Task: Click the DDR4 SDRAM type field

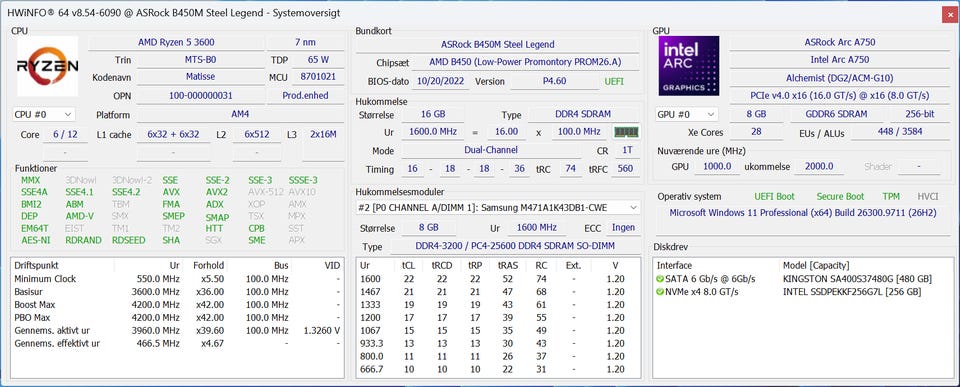Action: click(583, 115)
